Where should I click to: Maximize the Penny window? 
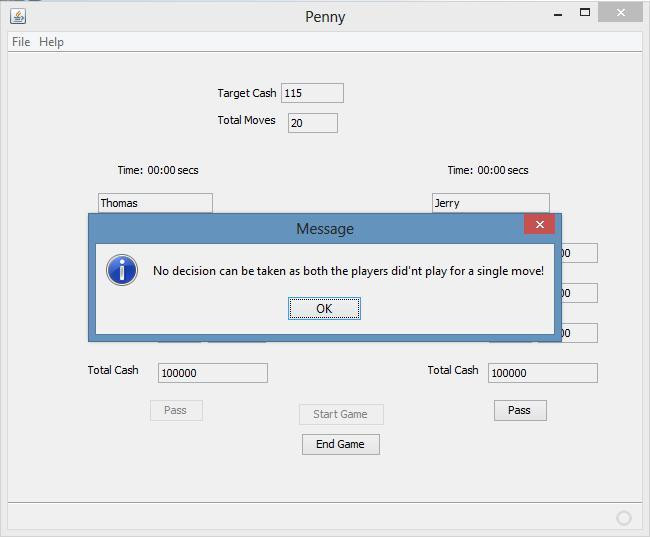585,12
